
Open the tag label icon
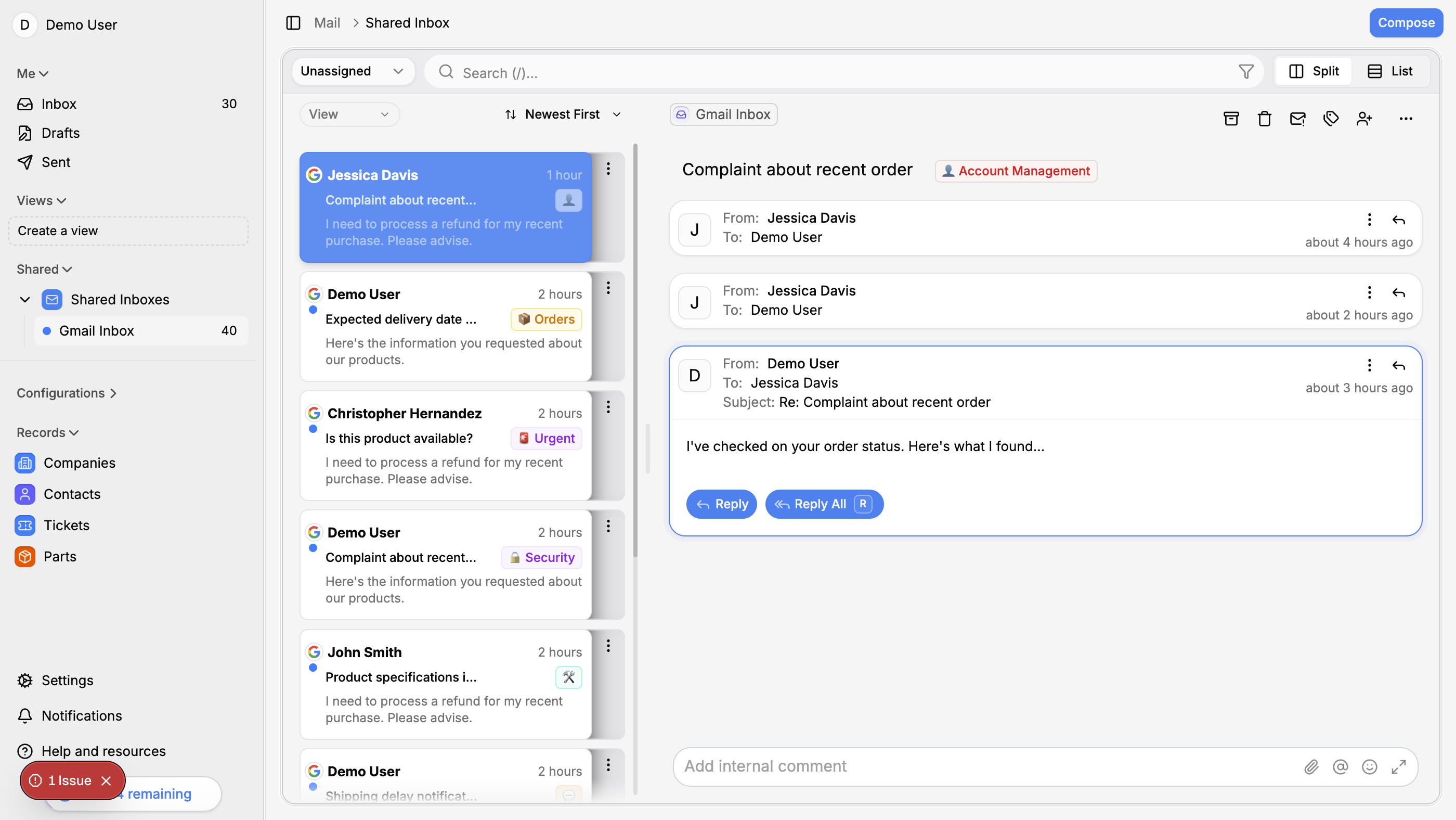[x=1331, y=119]
